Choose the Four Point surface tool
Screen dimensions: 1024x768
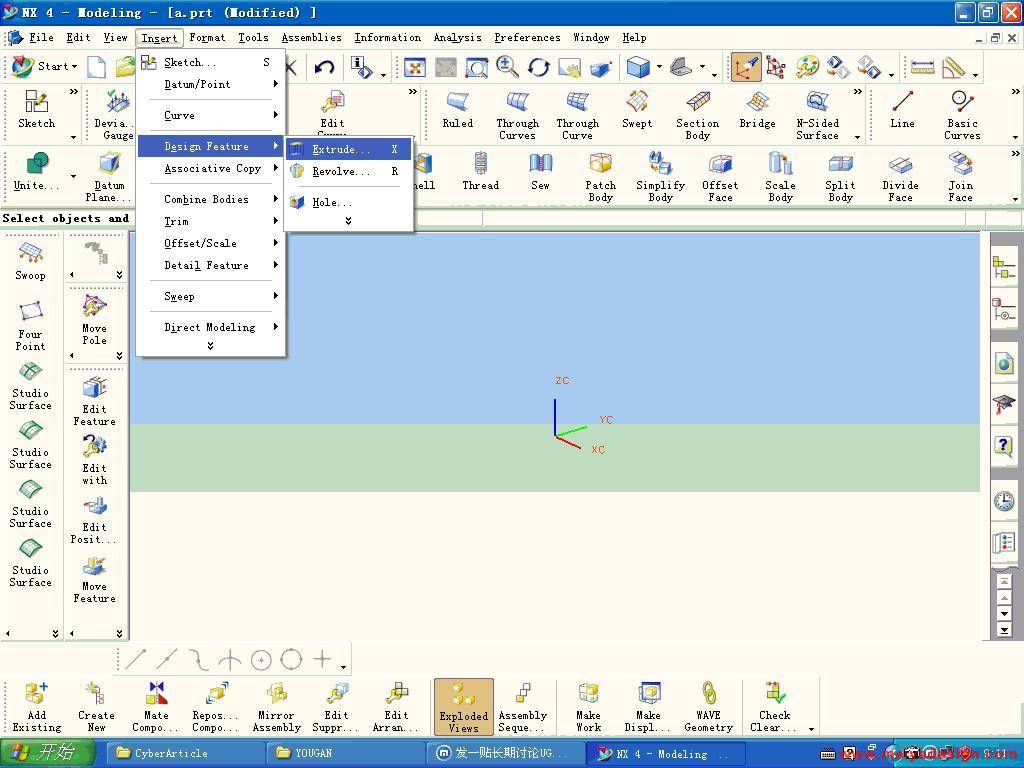[31, 327]
